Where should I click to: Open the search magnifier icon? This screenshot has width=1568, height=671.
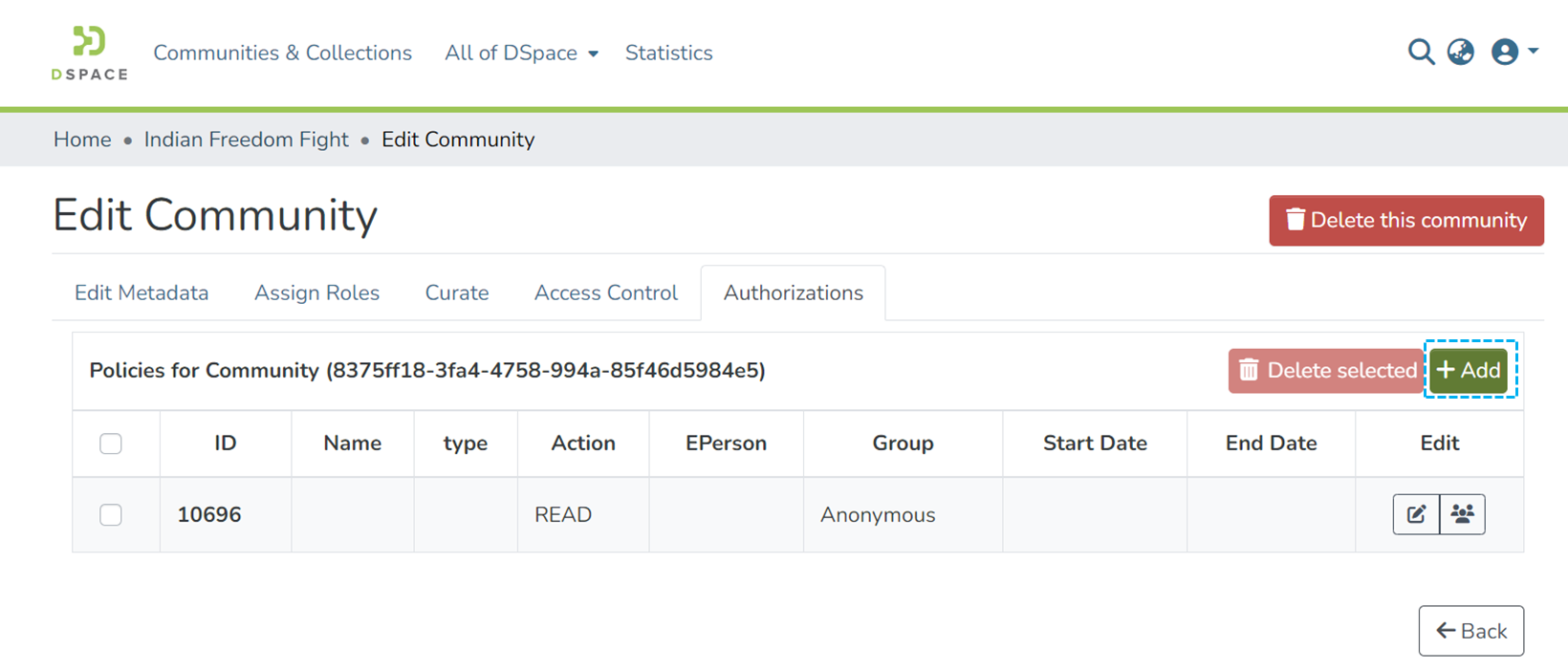tap(1421, 53)
